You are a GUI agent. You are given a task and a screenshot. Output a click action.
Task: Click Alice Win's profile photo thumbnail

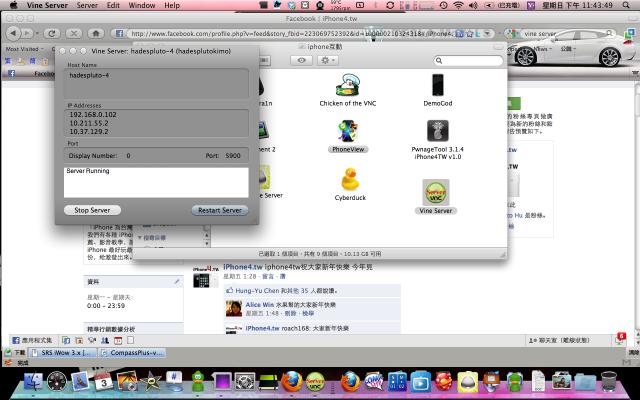[234, 308]
